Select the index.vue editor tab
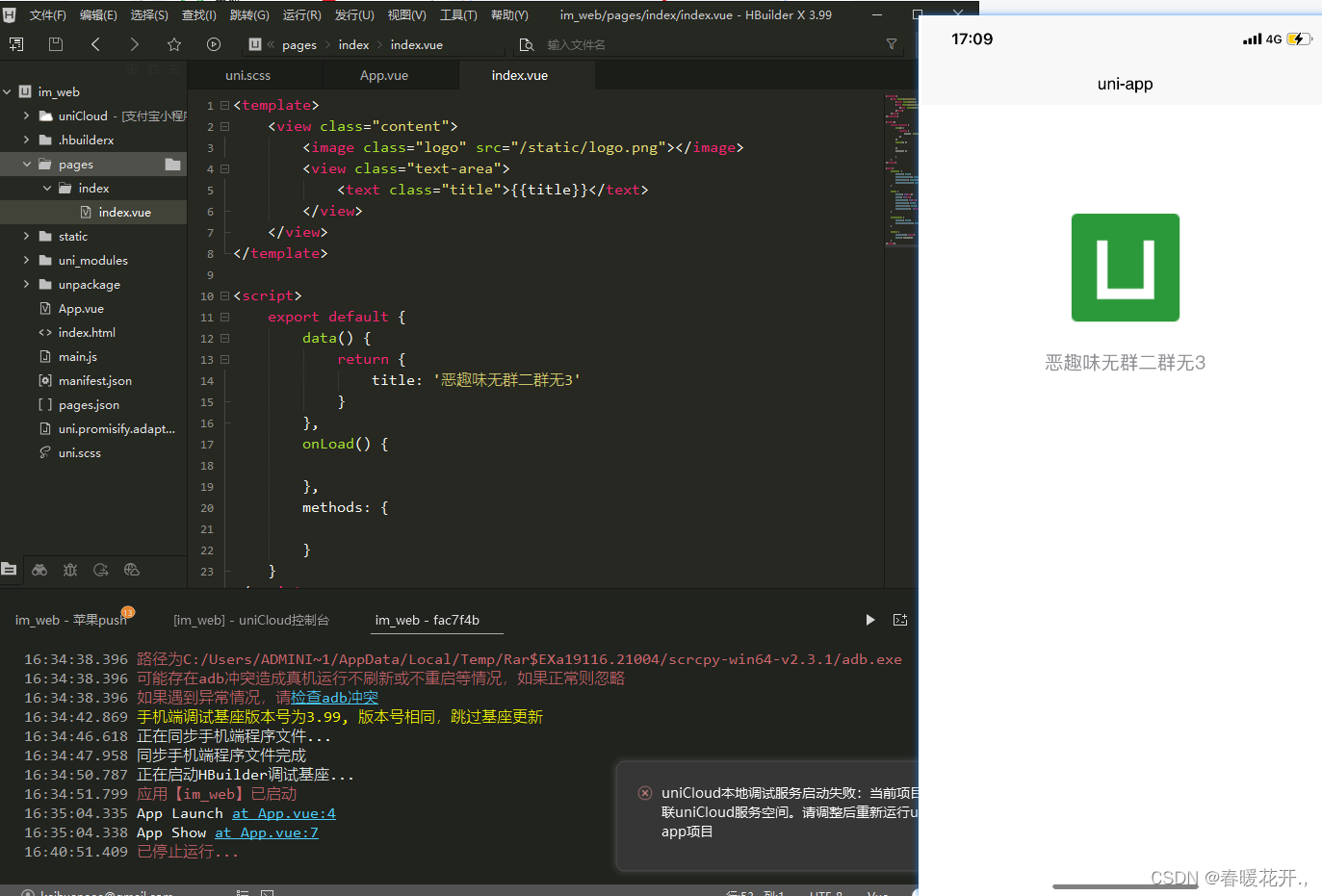 coord(520,75)
